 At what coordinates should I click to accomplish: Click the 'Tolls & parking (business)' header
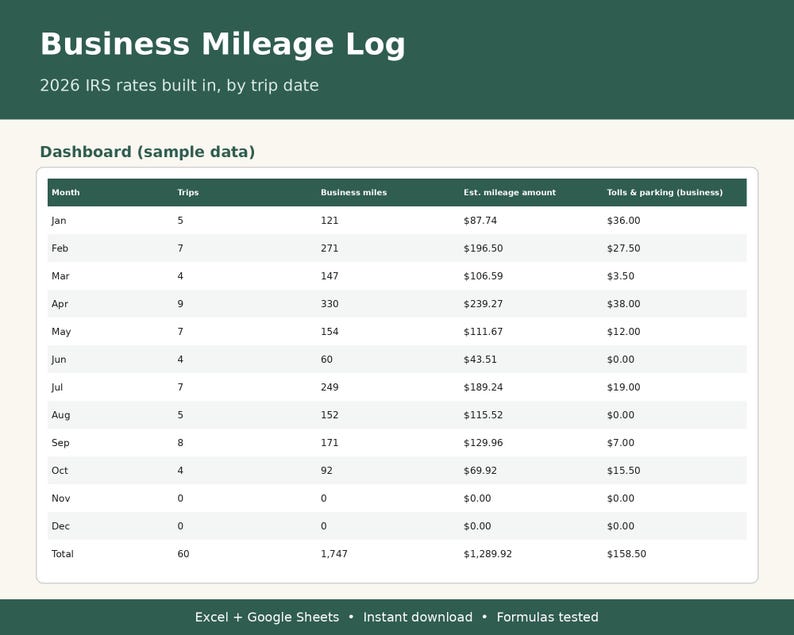[664, 192]
